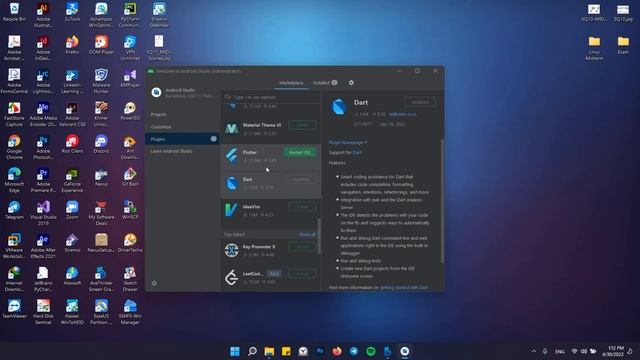Select Firefox desktop shortcut
This screenshot has height=360, width=640.
(72, 45)
